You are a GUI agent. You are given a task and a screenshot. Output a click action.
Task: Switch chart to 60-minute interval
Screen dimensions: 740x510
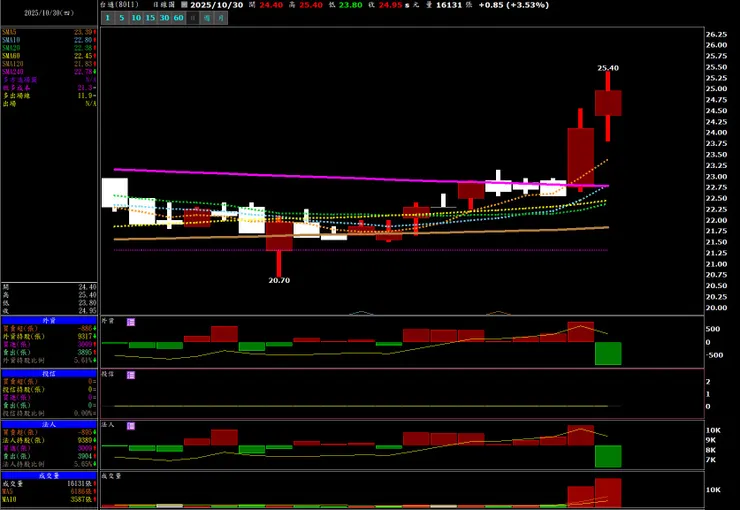[178, 18]
